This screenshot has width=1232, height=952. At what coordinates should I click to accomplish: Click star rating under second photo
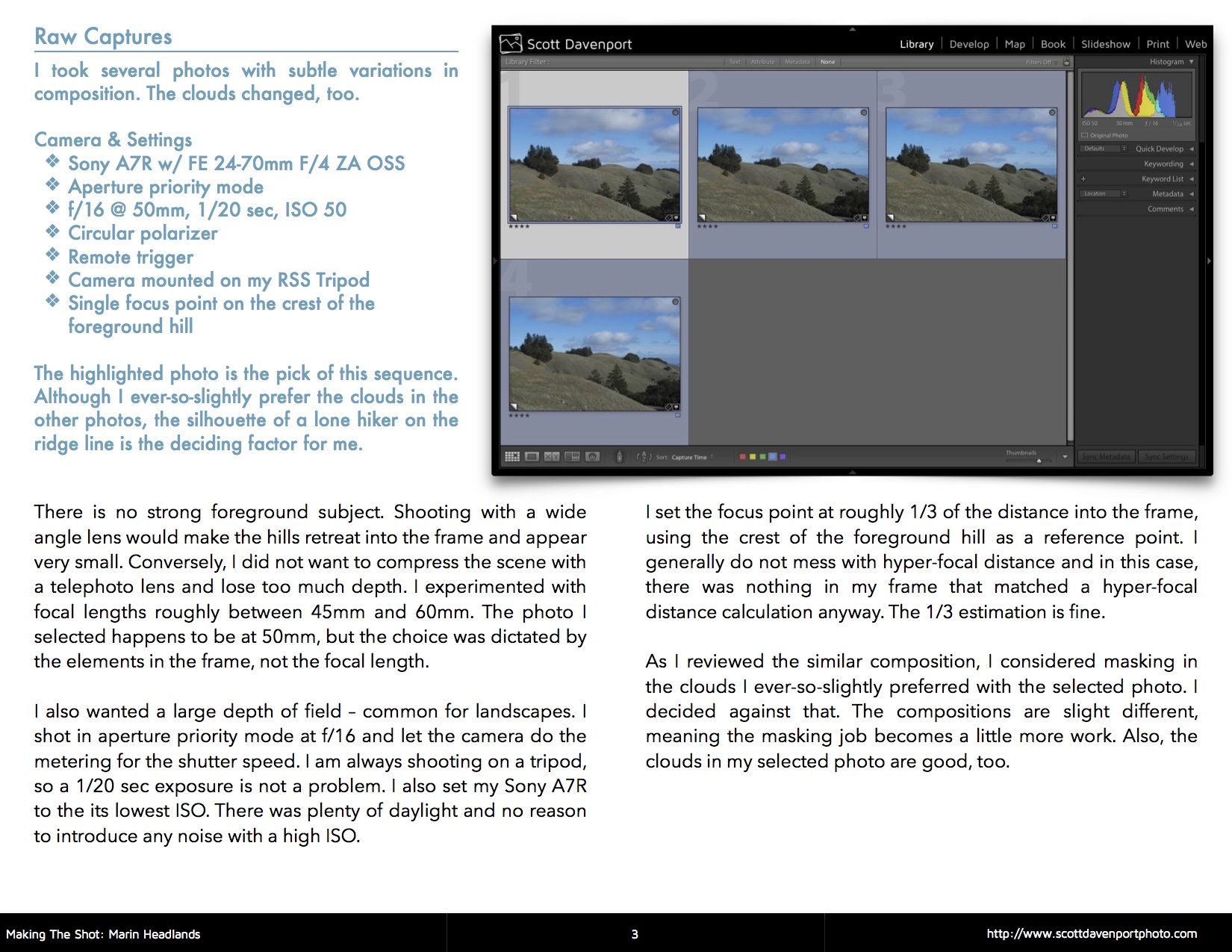[x=707, y=226]
